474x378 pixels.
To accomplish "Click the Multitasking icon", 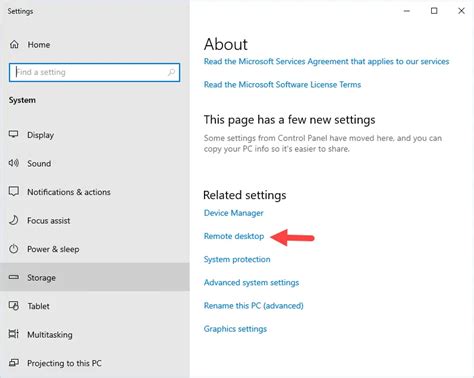I will [x=13, y=334].
